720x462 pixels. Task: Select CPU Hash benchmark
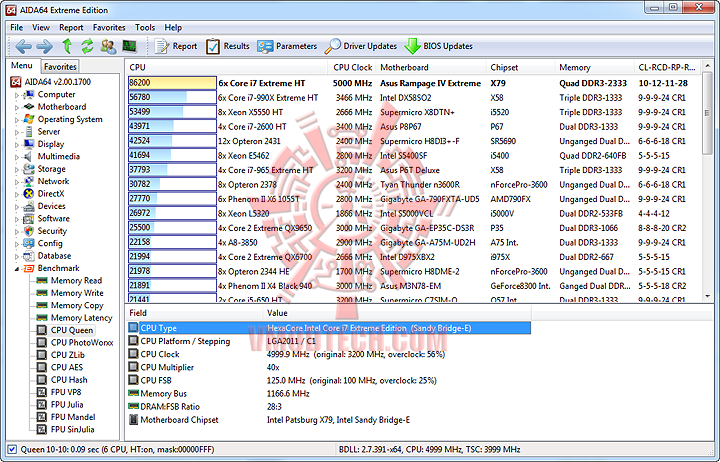(x=69, y=380)
